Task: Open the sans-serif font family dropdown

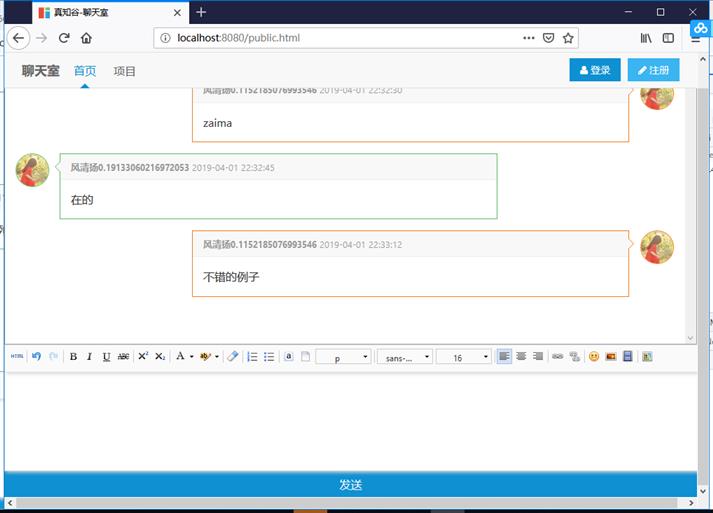Action: [x=404, y=356]
